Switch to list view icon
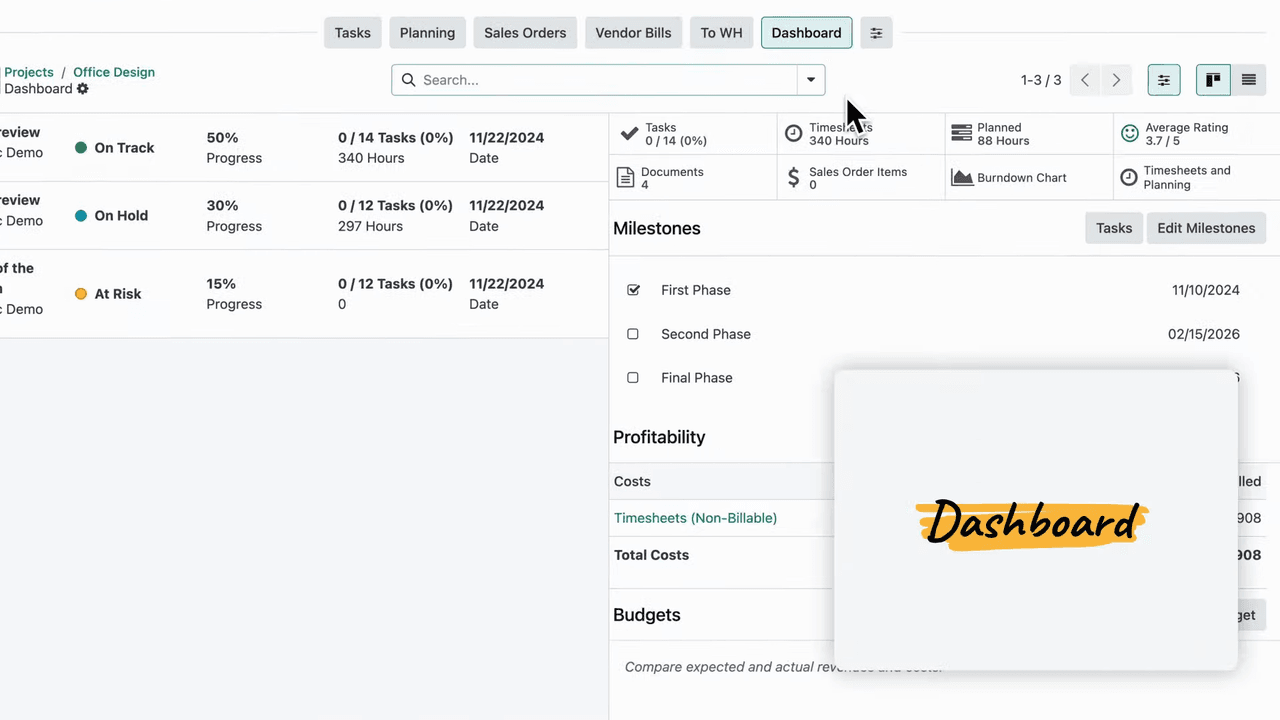 click(1248, 80)
